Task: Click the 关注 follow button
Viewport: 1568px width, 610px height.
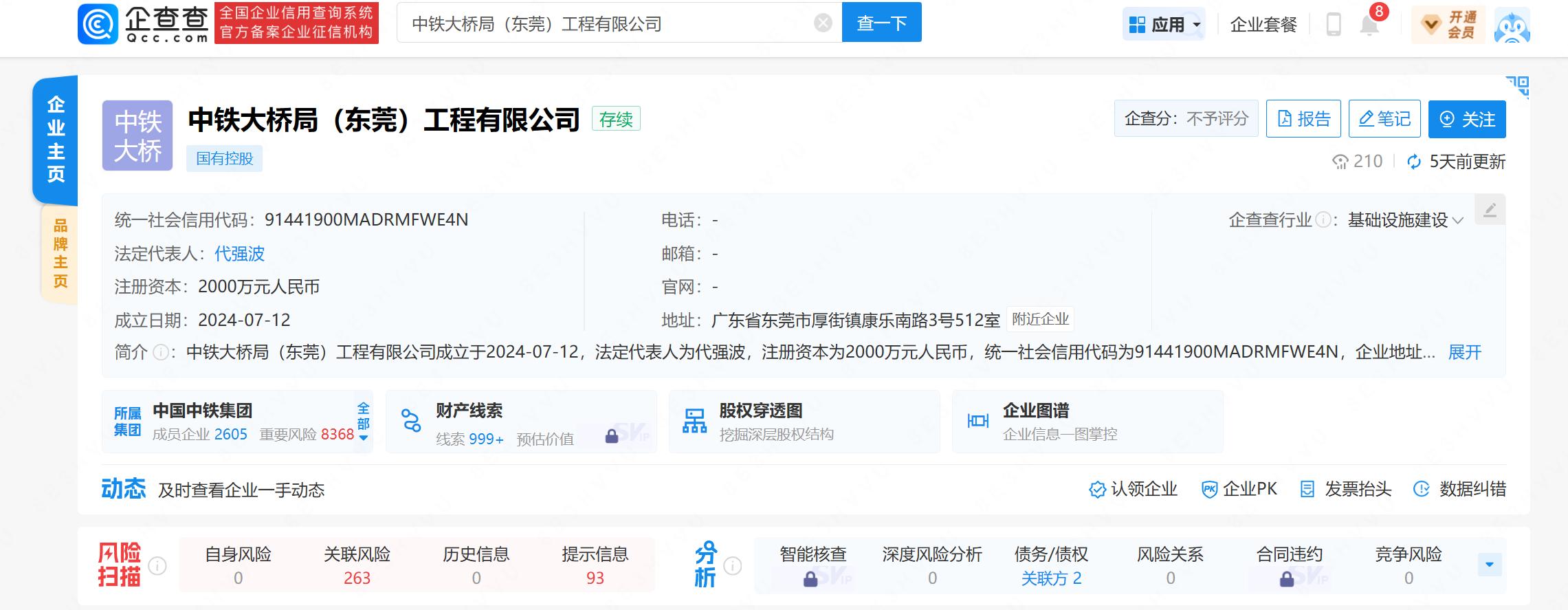Action: click(x=1467, y=119)
